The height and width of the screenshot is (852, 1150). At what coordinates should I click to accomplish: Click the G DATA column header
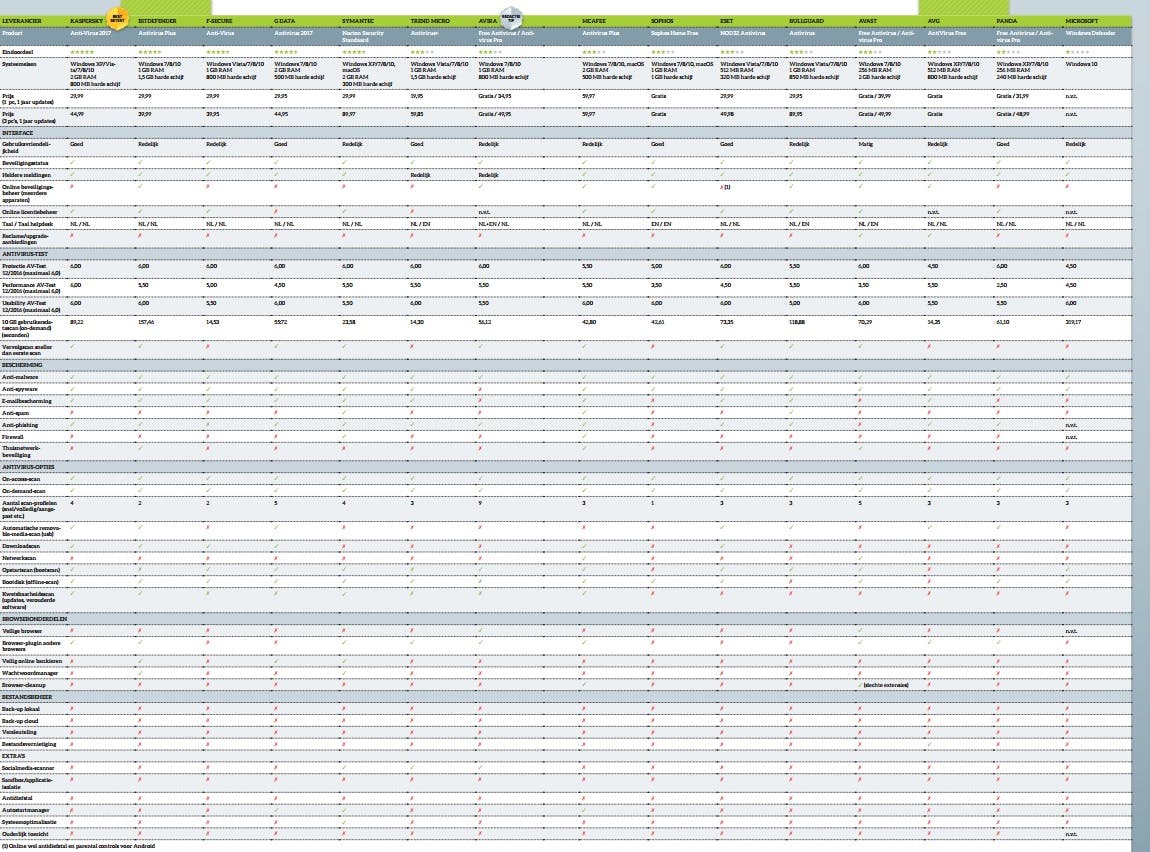[x=285, y=21]
